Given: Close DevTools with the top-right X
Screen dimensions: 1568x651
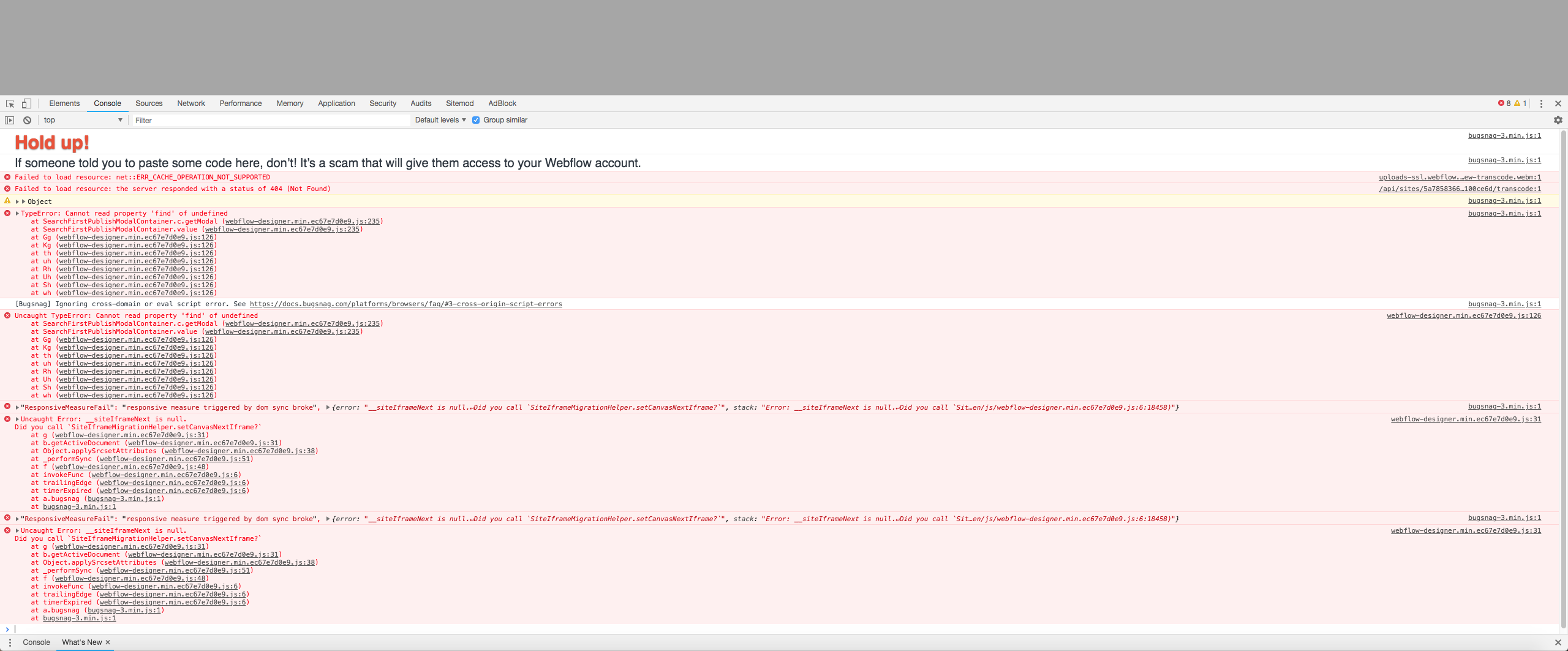Looking at the screenshot, I should (1558, 103).
